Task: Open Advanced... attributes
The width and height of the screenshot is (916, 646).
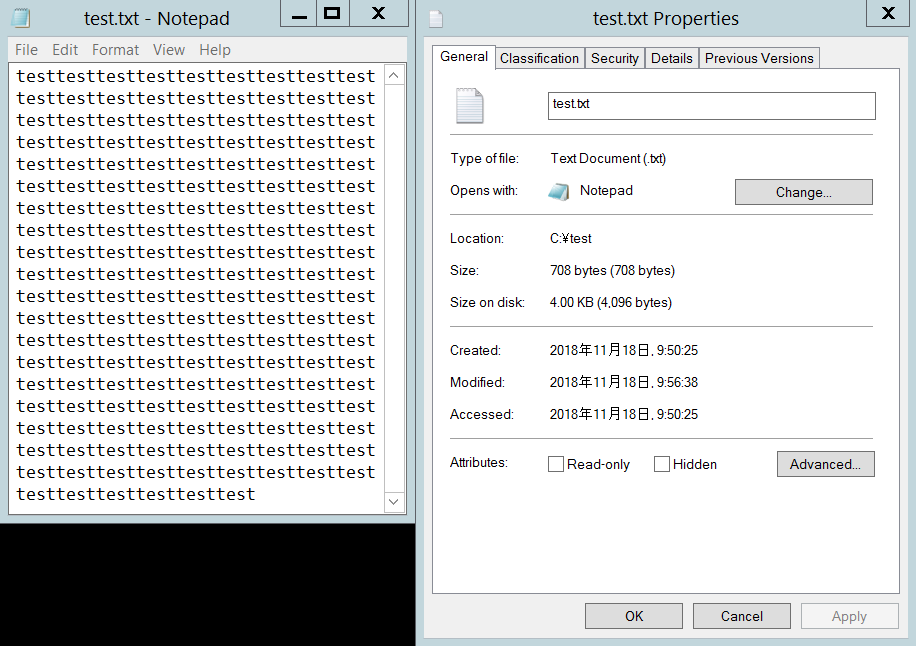Action: [825, 464]
